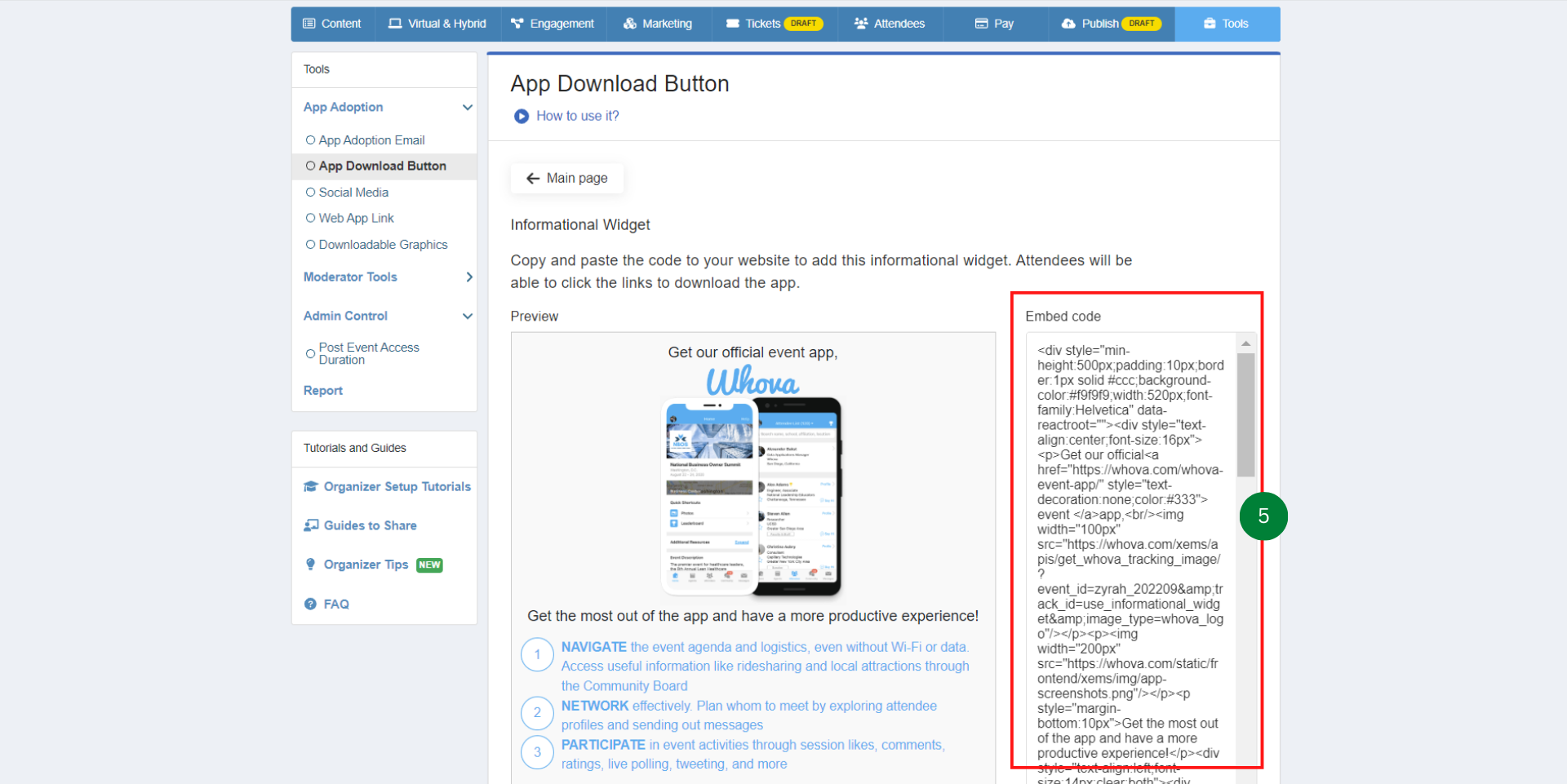1567x784 pixels.
Task: Select the Post Event Access Duration option
Action: click(x=310, y=353)
